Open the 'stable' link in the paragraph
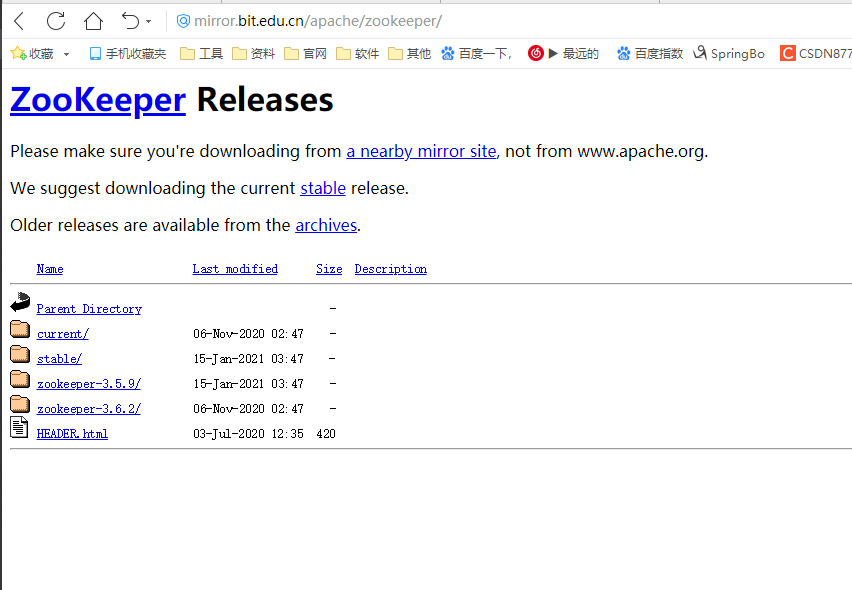The height and width of the screenshot is (590, 852). click(x=323, y=188)
